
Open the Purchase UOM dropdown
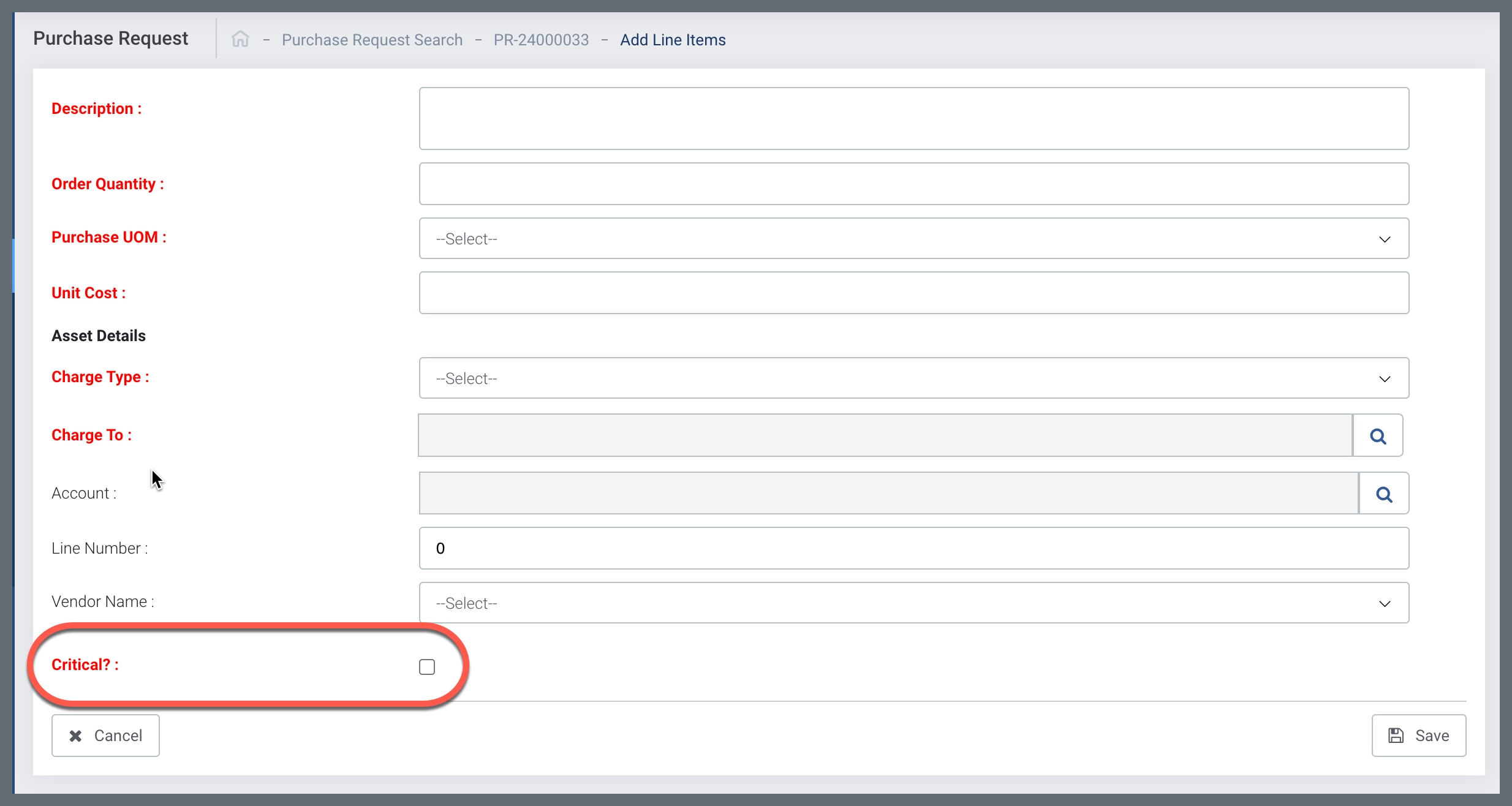coord(913,238)
